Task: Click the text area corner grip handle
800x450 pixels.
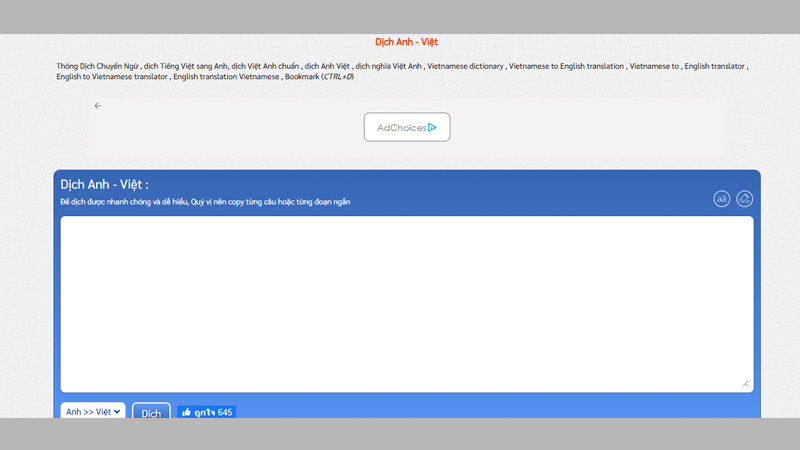Action: coord(745,384)
